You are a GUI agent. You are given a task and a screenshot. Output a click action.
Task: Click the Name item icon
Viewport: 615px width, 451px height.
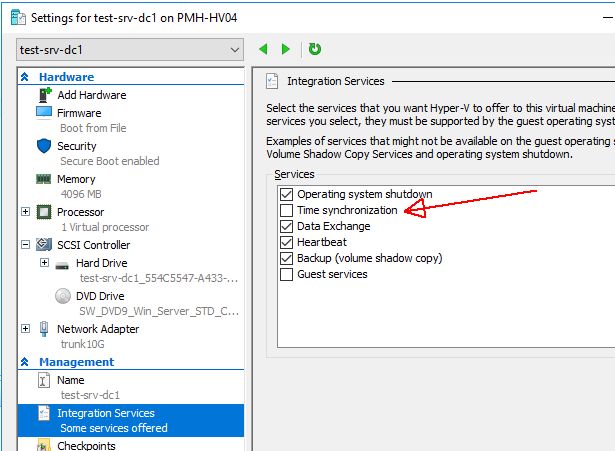(x=44, y=380)
